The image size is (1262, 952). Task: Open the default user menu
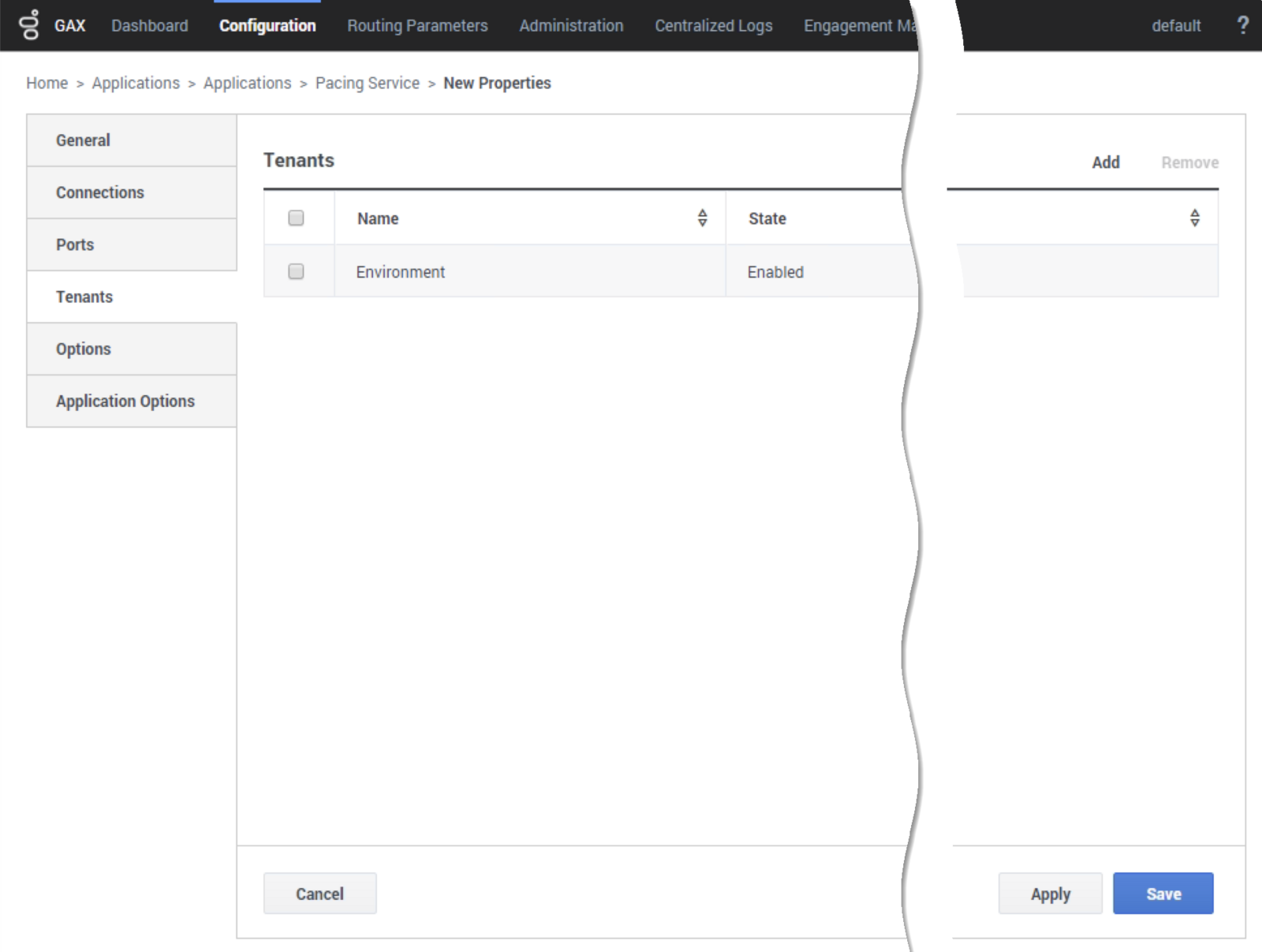(x=1176, y=25)
